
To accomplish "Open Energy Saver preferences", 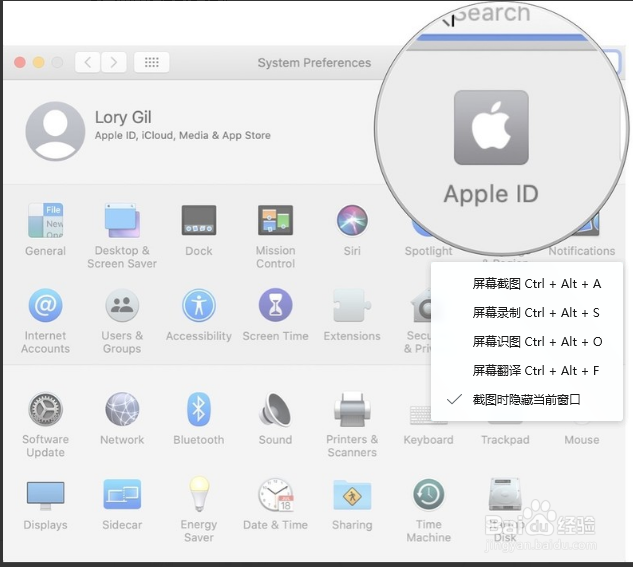I will click(x=199, y=494).
